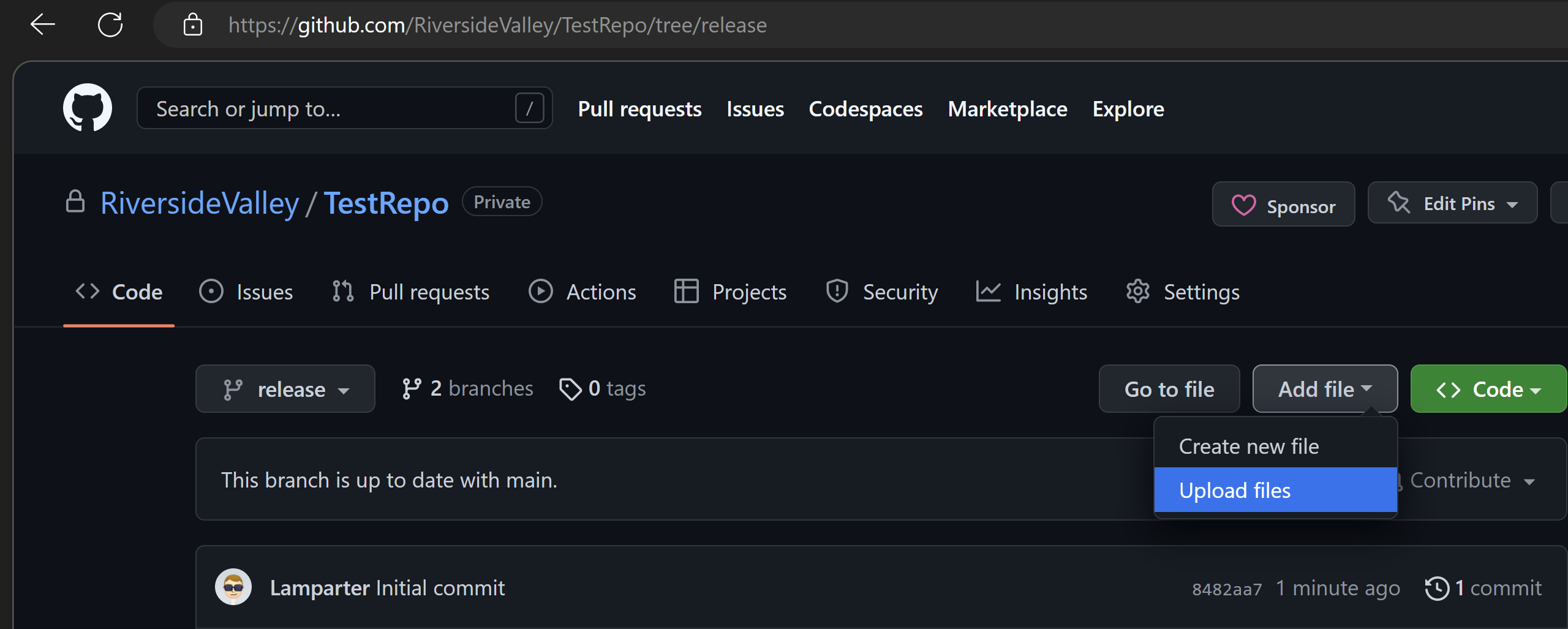Click the GitHub octocat logo

[87, 108]
